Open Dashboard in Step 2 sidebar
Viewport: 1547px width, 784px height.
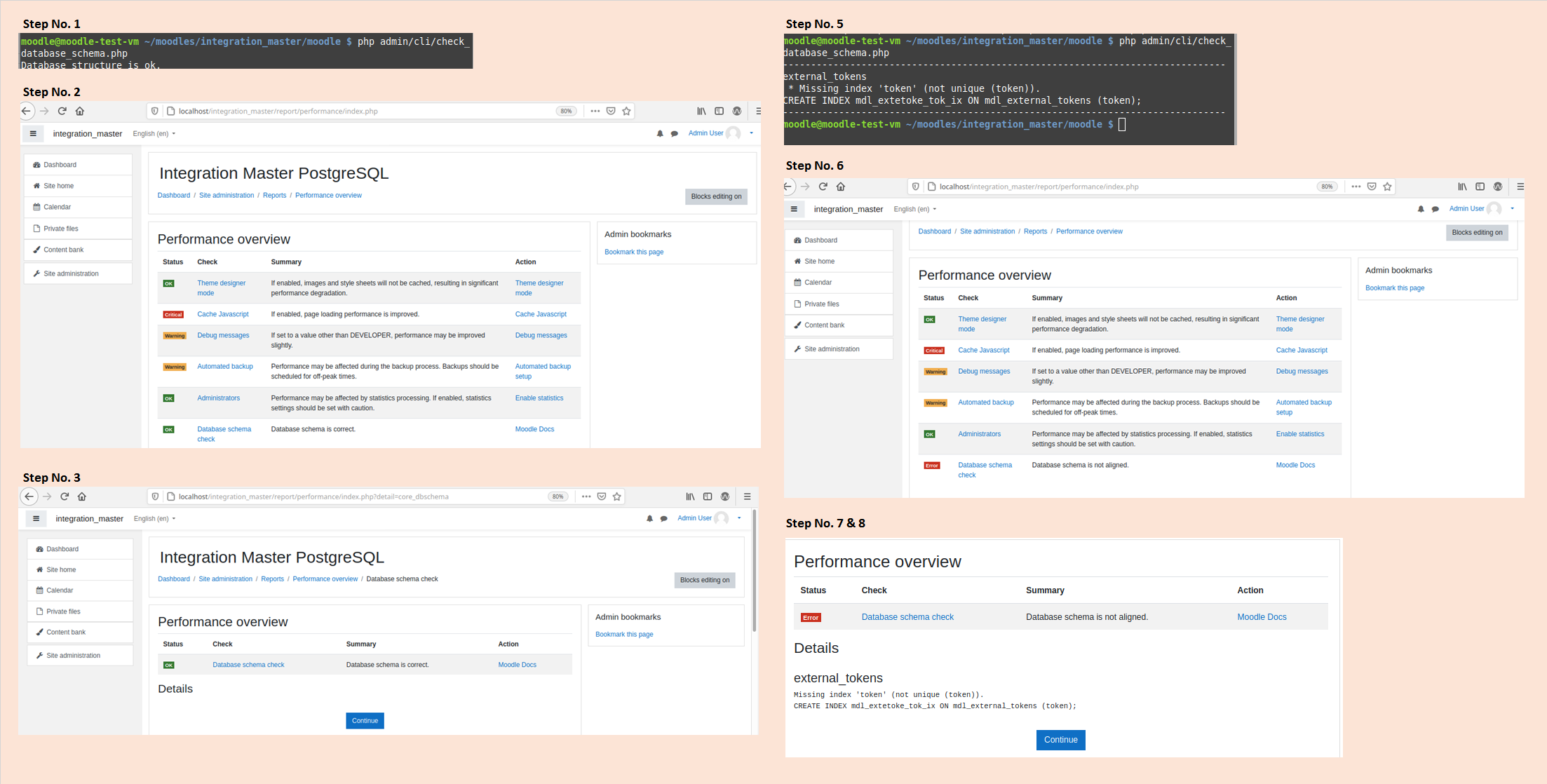click(78, 165)
